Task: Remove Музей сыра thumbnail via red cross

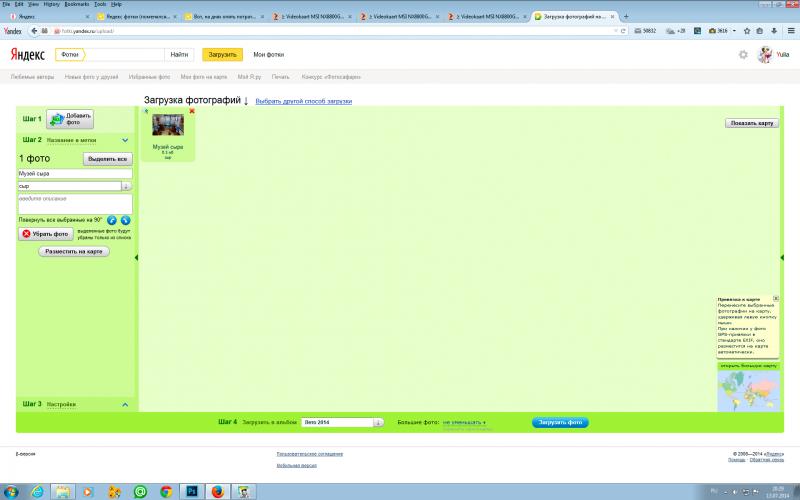Action: pyautogui.click(x=192, y=111)
